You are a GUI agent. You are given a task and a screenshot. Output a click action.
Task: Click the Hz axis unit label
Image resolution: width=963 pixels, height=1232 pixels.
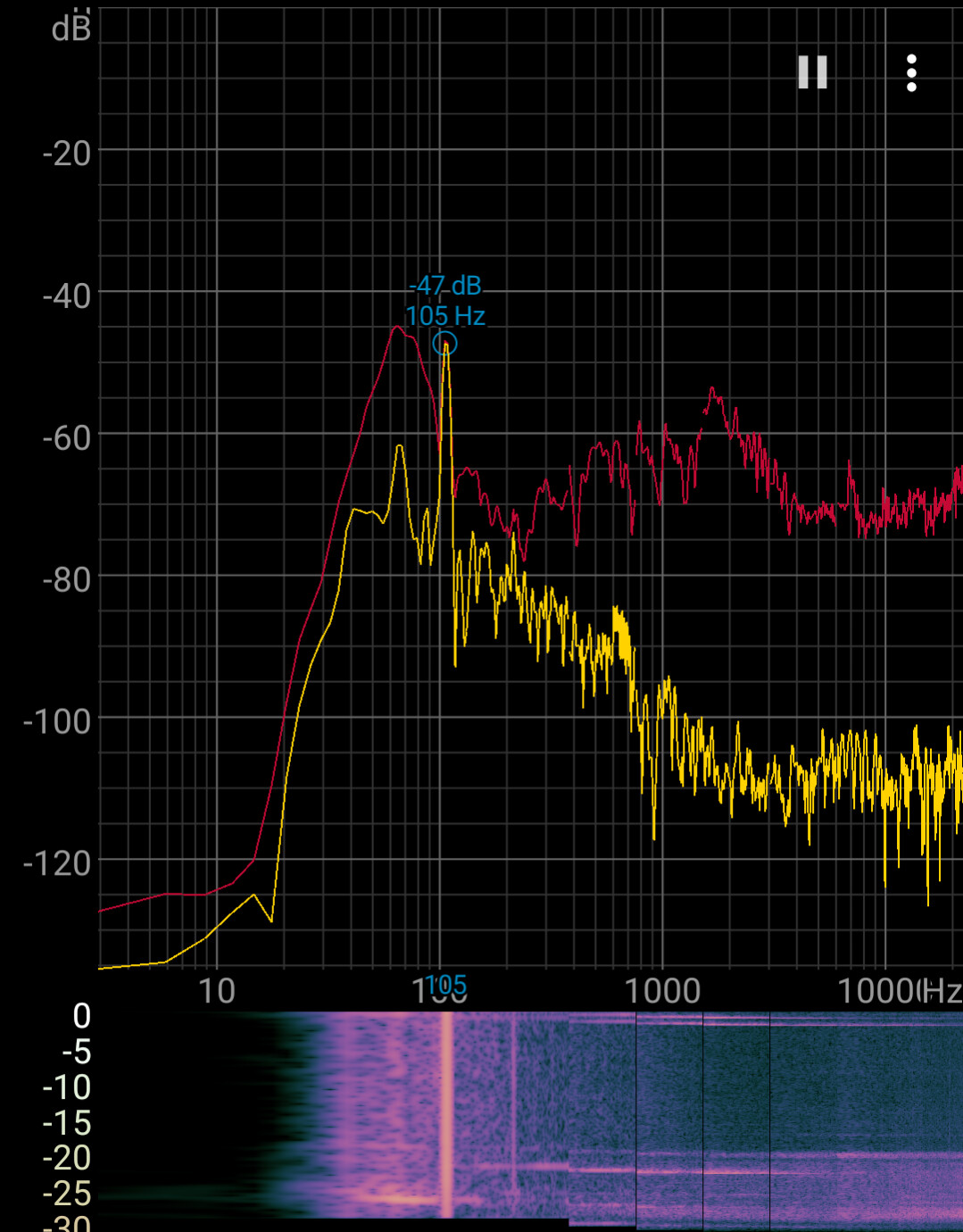pos(942,991)
